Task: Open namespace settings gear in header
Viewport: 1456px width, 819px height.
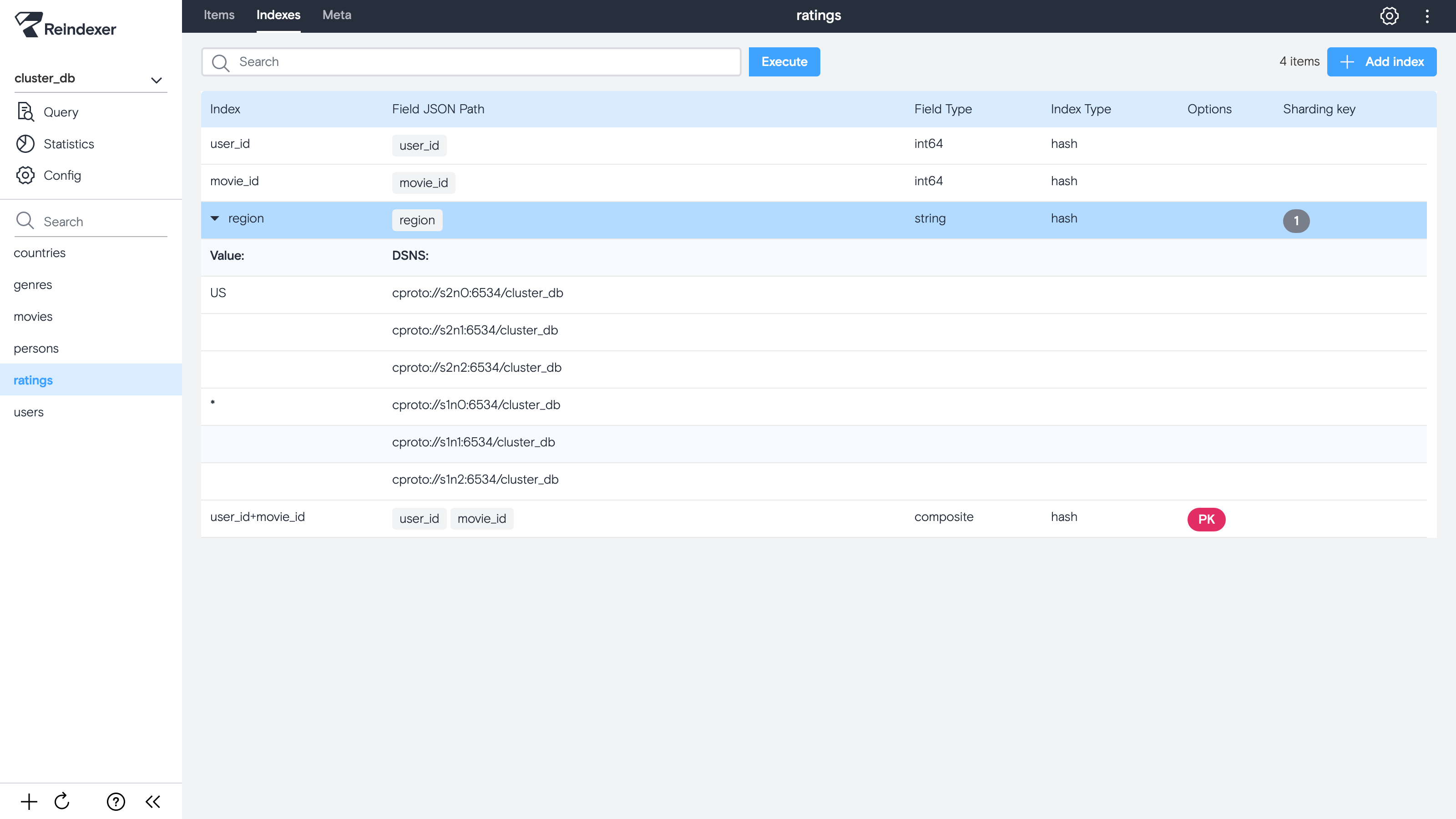Action: [x=1389, y=16]
